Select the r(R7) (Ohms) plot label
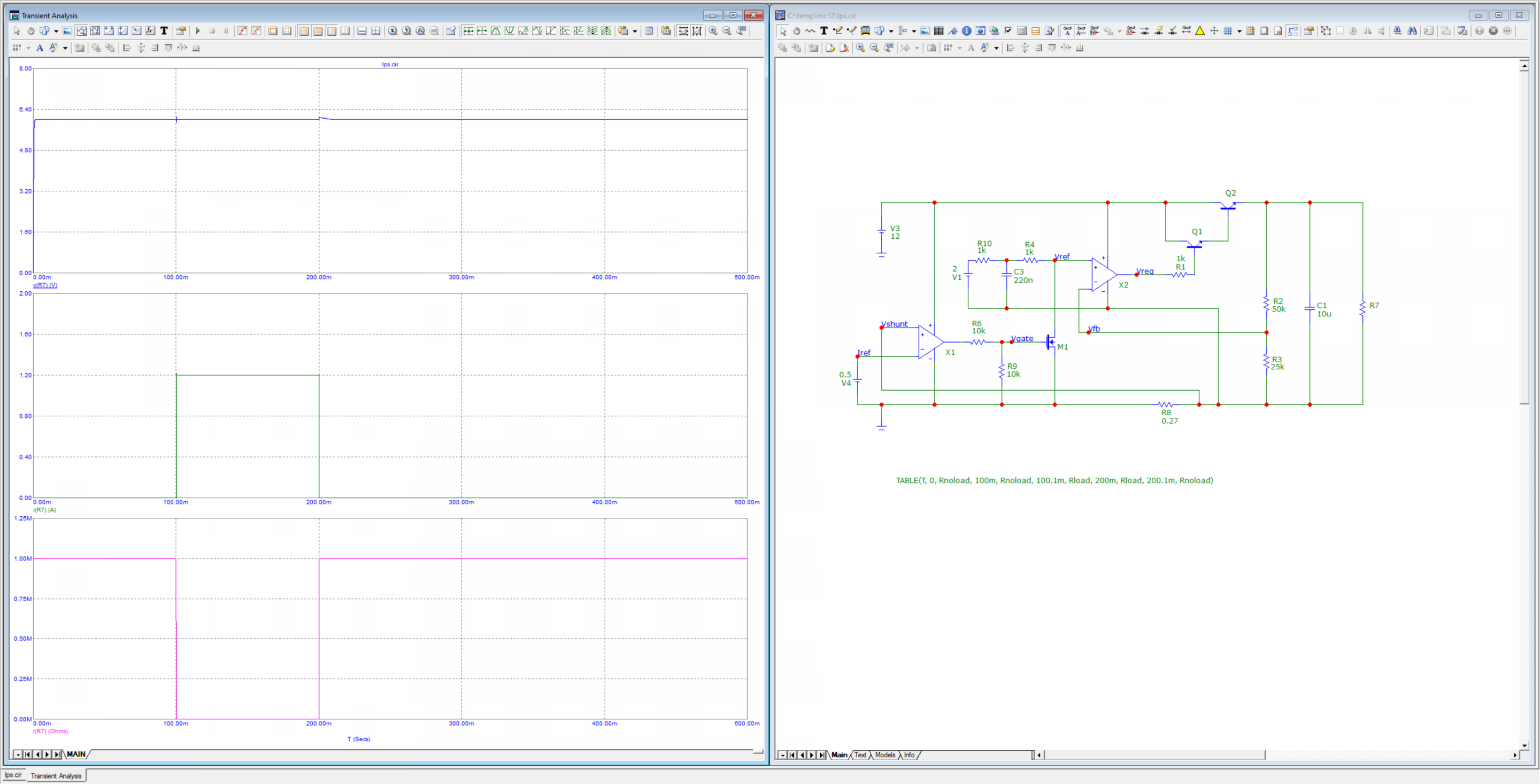1540x784 pixels. coord(50,732)
